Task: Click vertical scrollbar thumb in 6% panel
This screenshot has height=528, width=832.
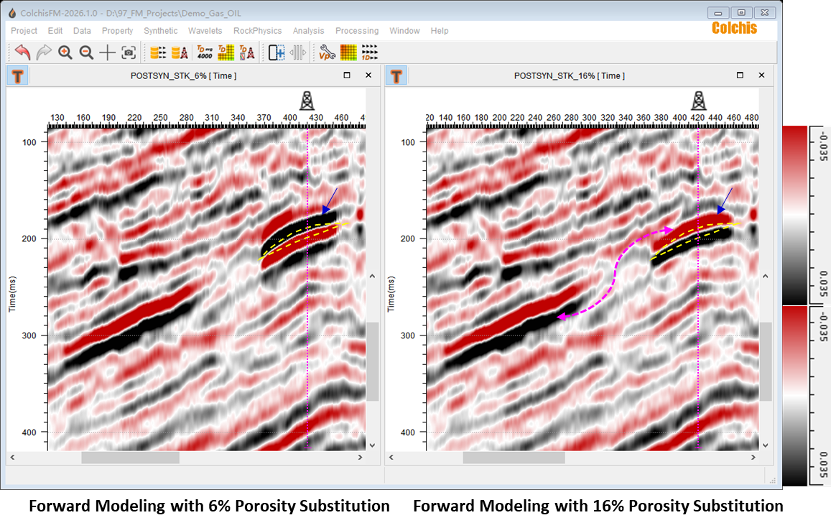Action: 372,361
